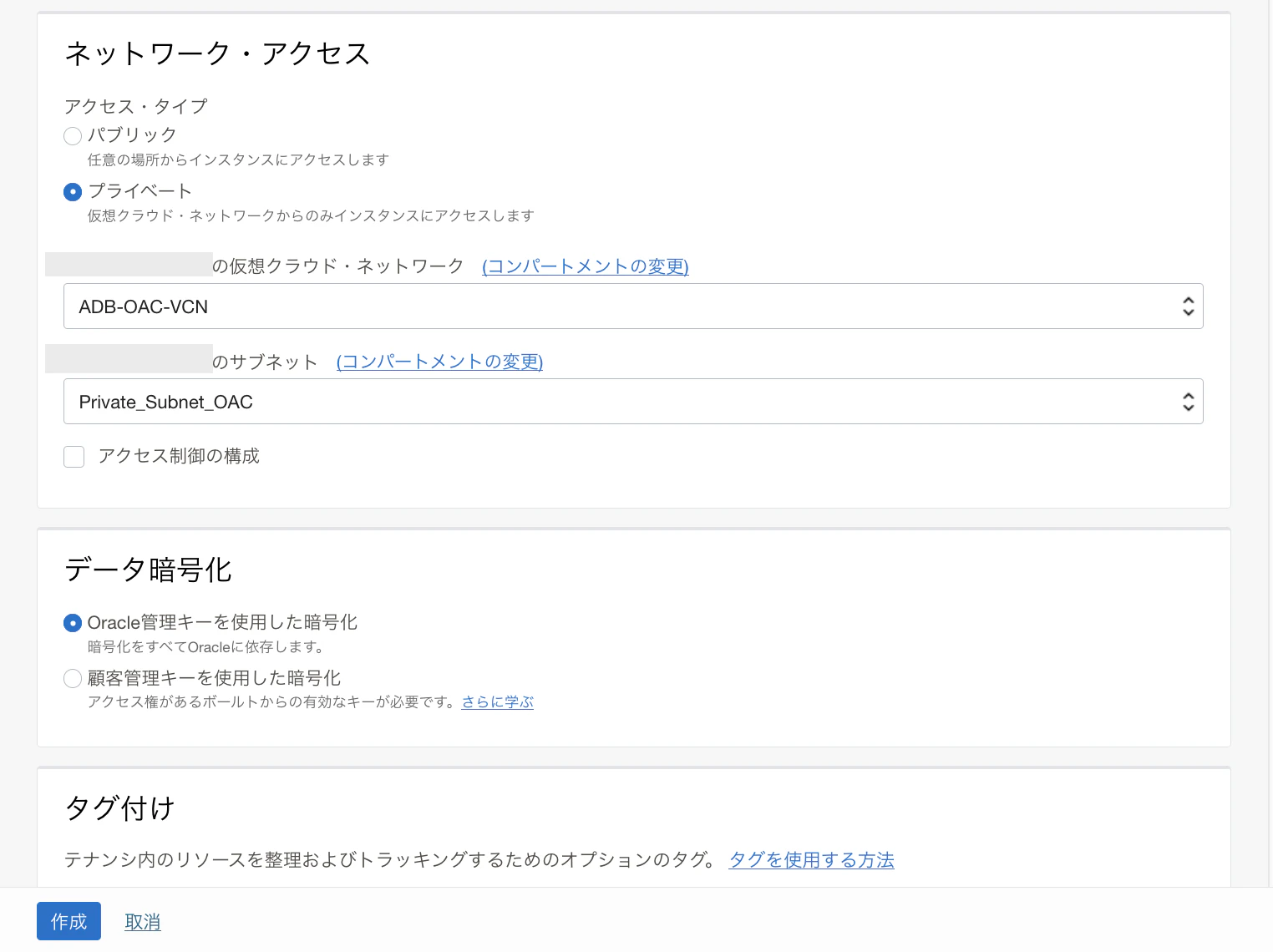Select the パブリック access type radio button
The image size is (1273, 952).
tap(73, 135)
